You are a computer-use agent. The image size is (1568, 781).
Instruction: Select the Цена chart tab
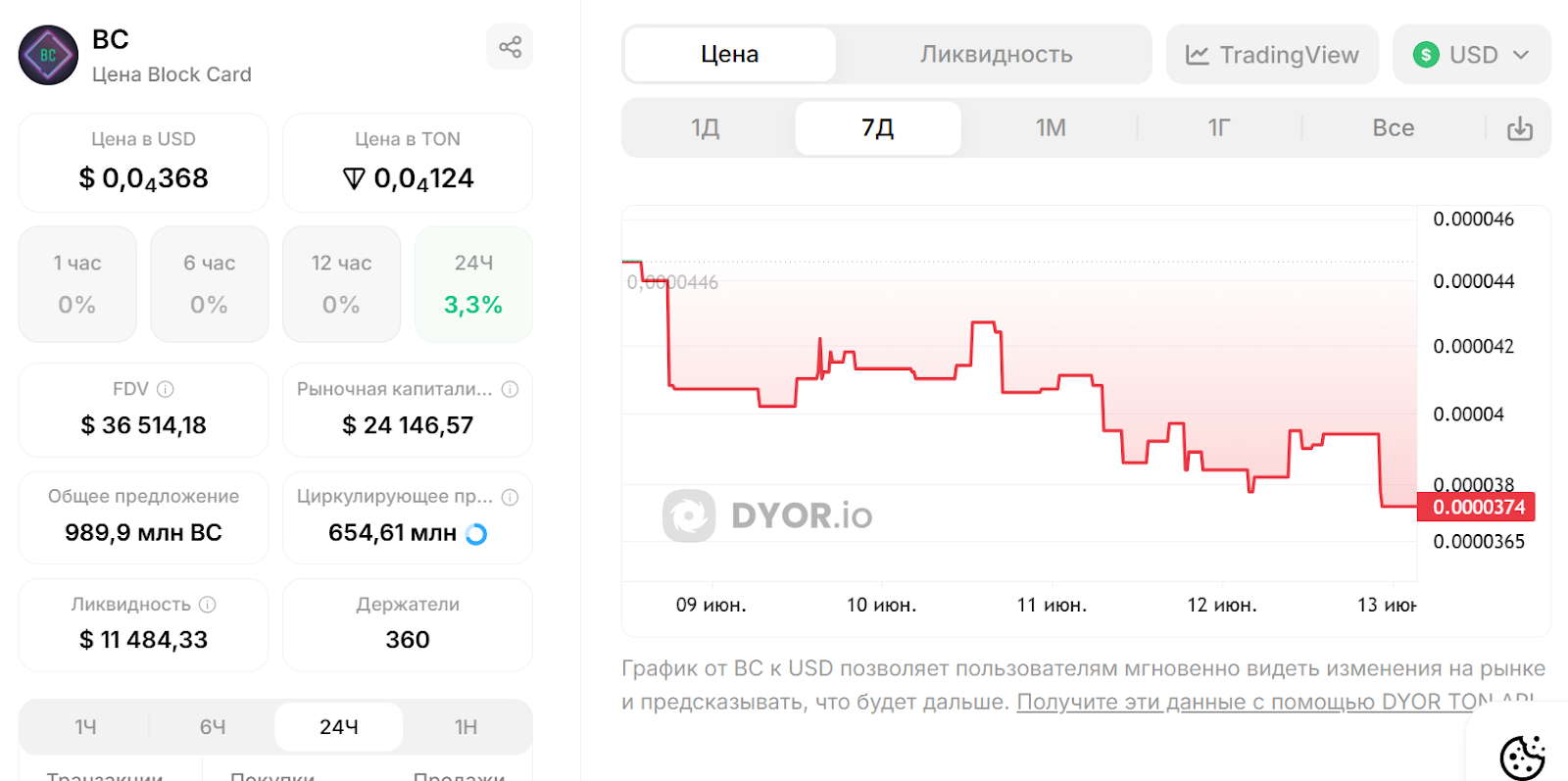(730, 55)
